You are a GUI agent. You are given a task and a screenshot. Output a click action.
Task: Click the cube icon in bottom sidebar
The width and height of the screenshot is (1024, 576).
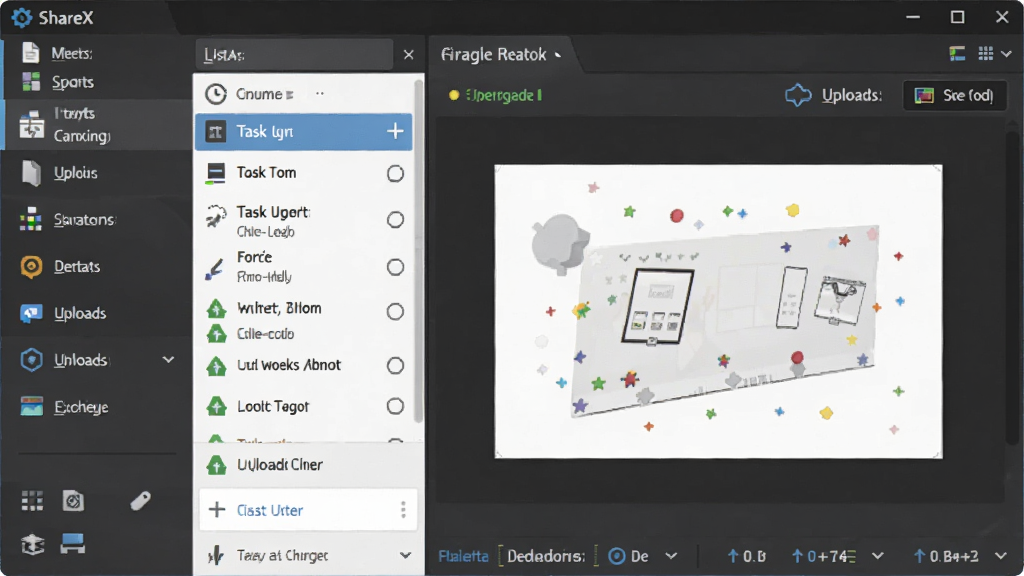coord(32,544)
